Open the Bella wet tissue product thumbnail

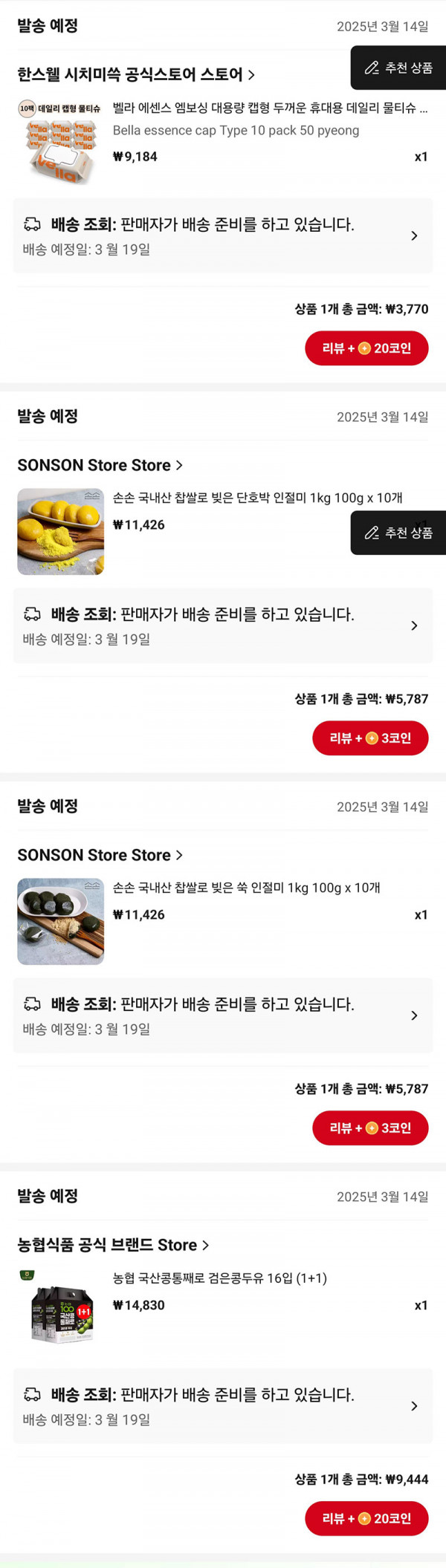point(60,141)
